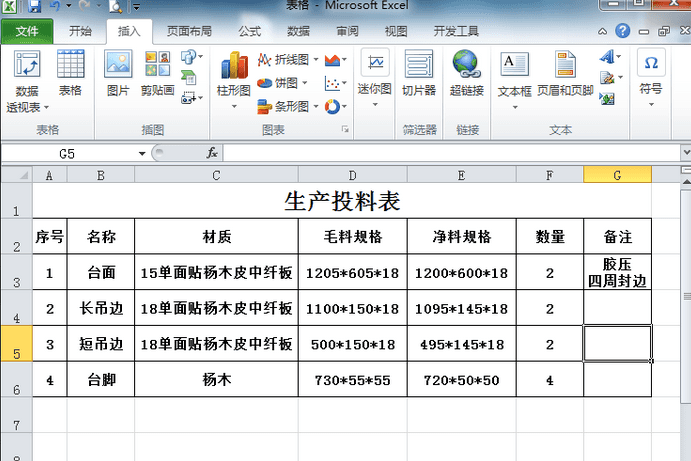
Task: Expand the Line chart (折线图) dropdown
Action: coord(316,59)
